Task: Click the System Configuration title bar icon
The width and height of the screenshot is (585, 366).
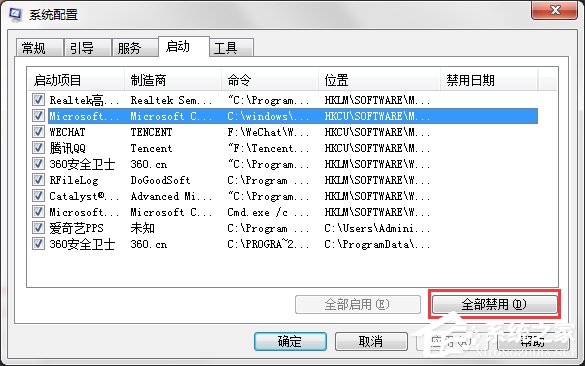Action: (15, 14)
